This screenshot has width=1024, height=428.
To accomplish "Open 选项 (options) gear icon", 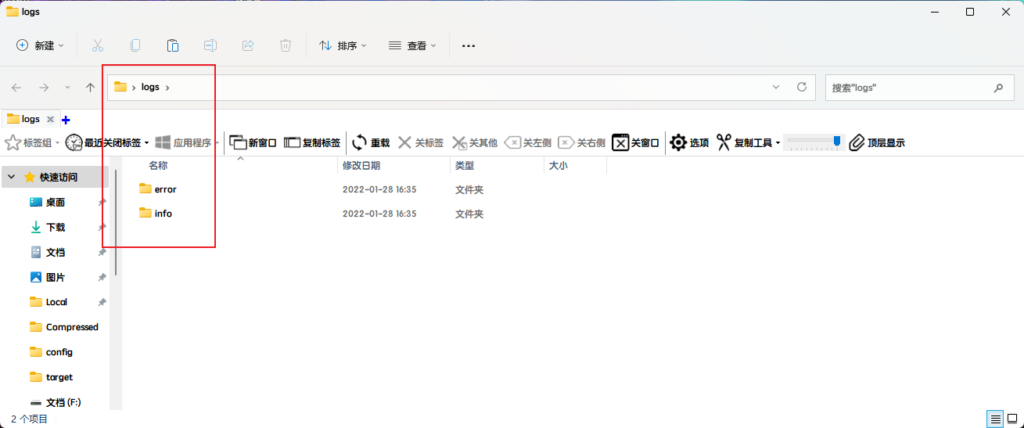I will coord(678,143).
